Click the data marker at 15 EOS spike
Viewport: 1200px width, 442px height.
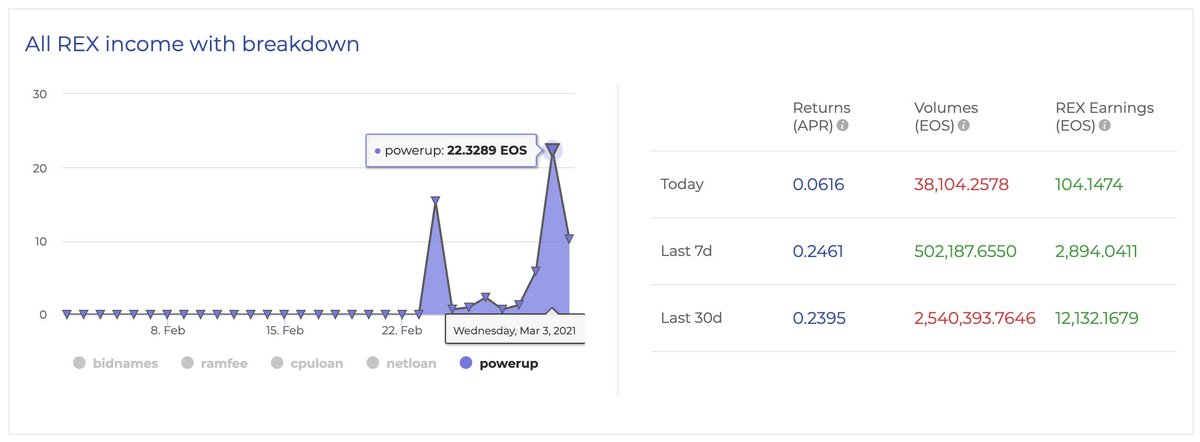(x=435, y=201)
